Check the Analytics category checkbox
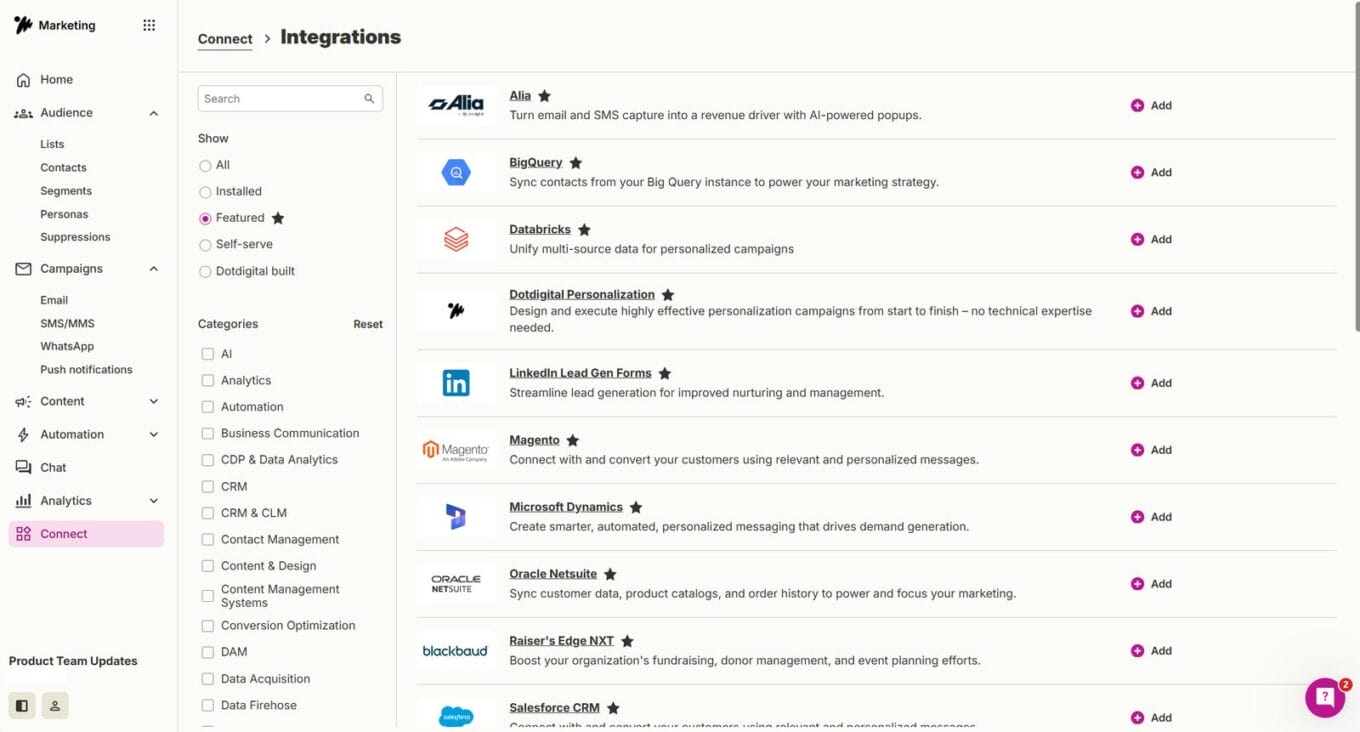The image size is (1360, 732). pyautogui.click(x=208, y=381)
